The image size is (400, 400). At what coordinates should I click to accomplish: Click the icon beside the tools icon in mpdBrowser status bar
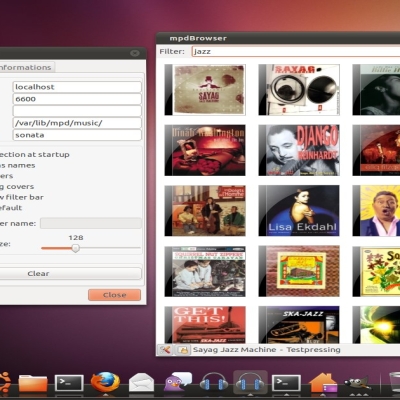pyautogui.click(x=183, y=350)
